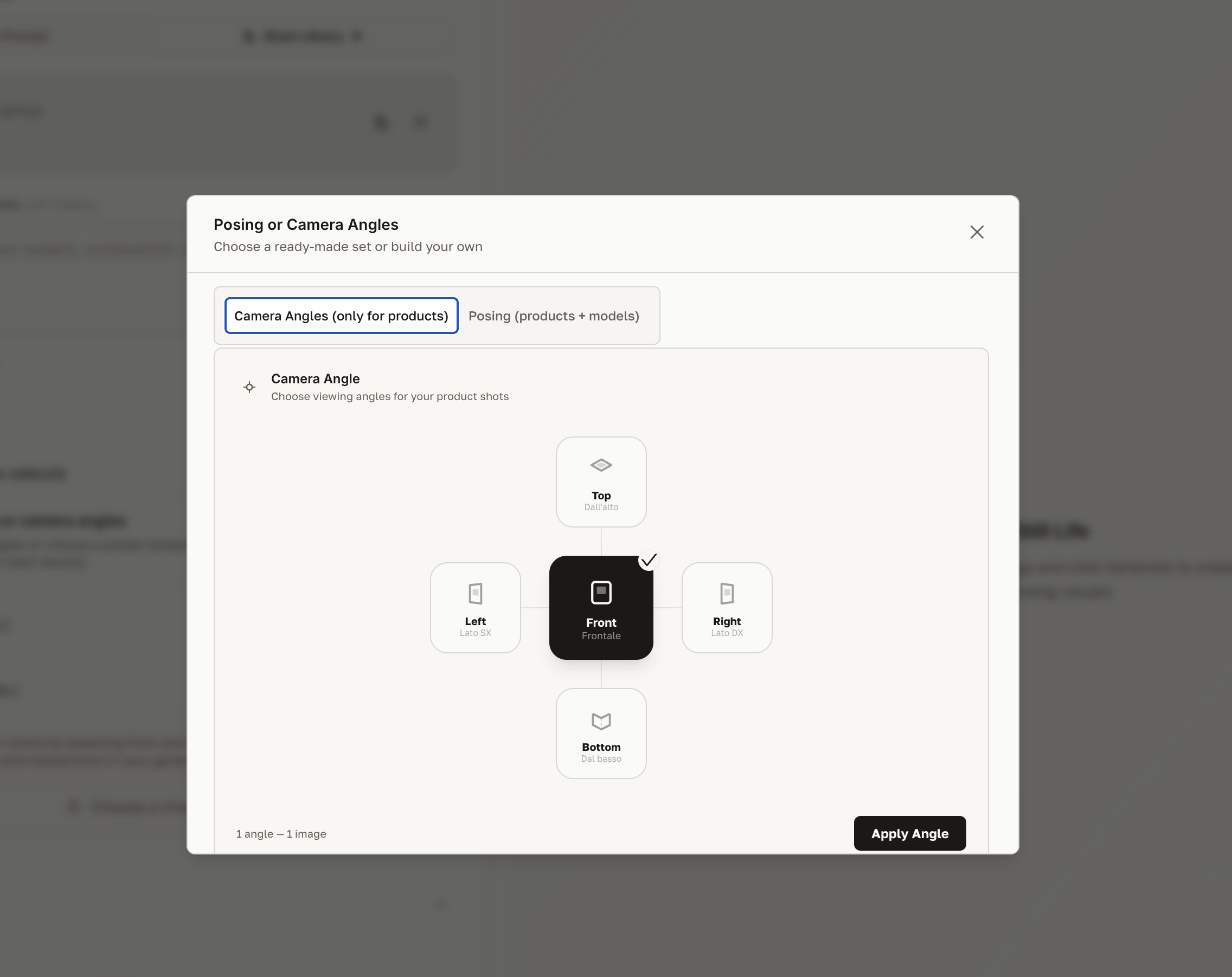This screenshot has height=977, width=1232.
Task: Click the checkmark badge on the Front tile
Action: click(650, 560)
